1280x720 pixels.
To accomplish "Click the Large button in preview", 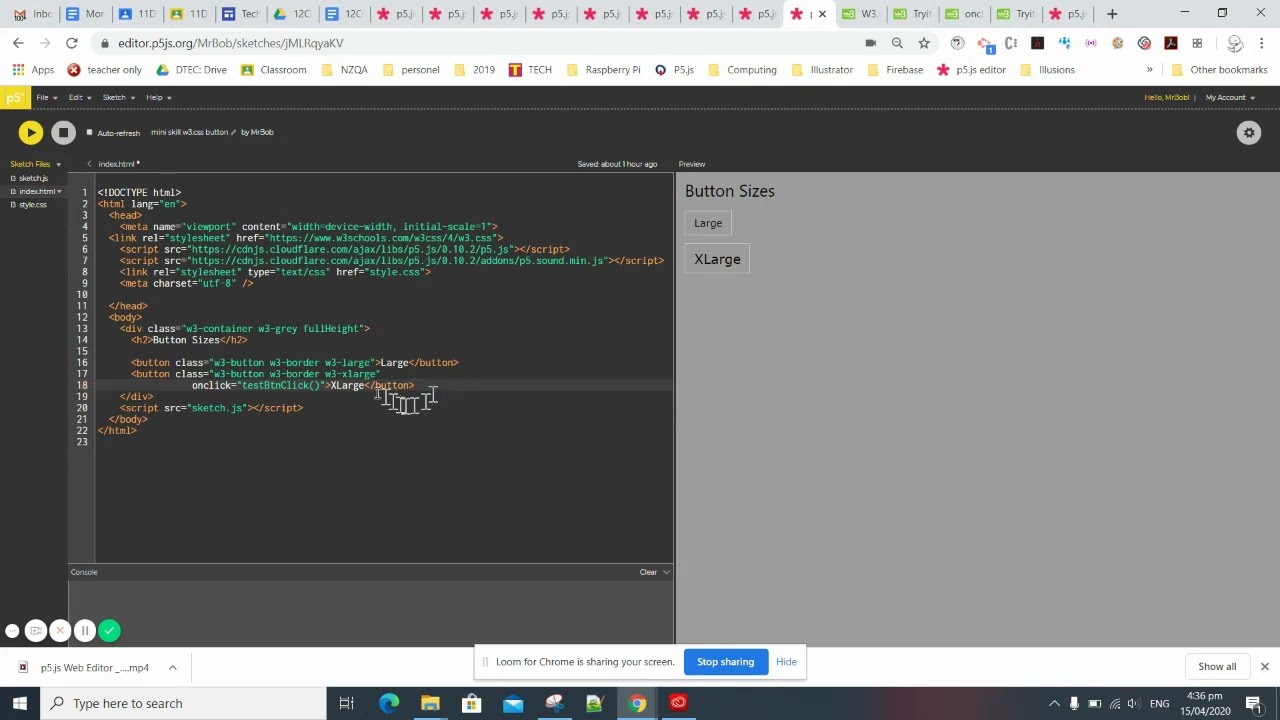I will 708,223.
